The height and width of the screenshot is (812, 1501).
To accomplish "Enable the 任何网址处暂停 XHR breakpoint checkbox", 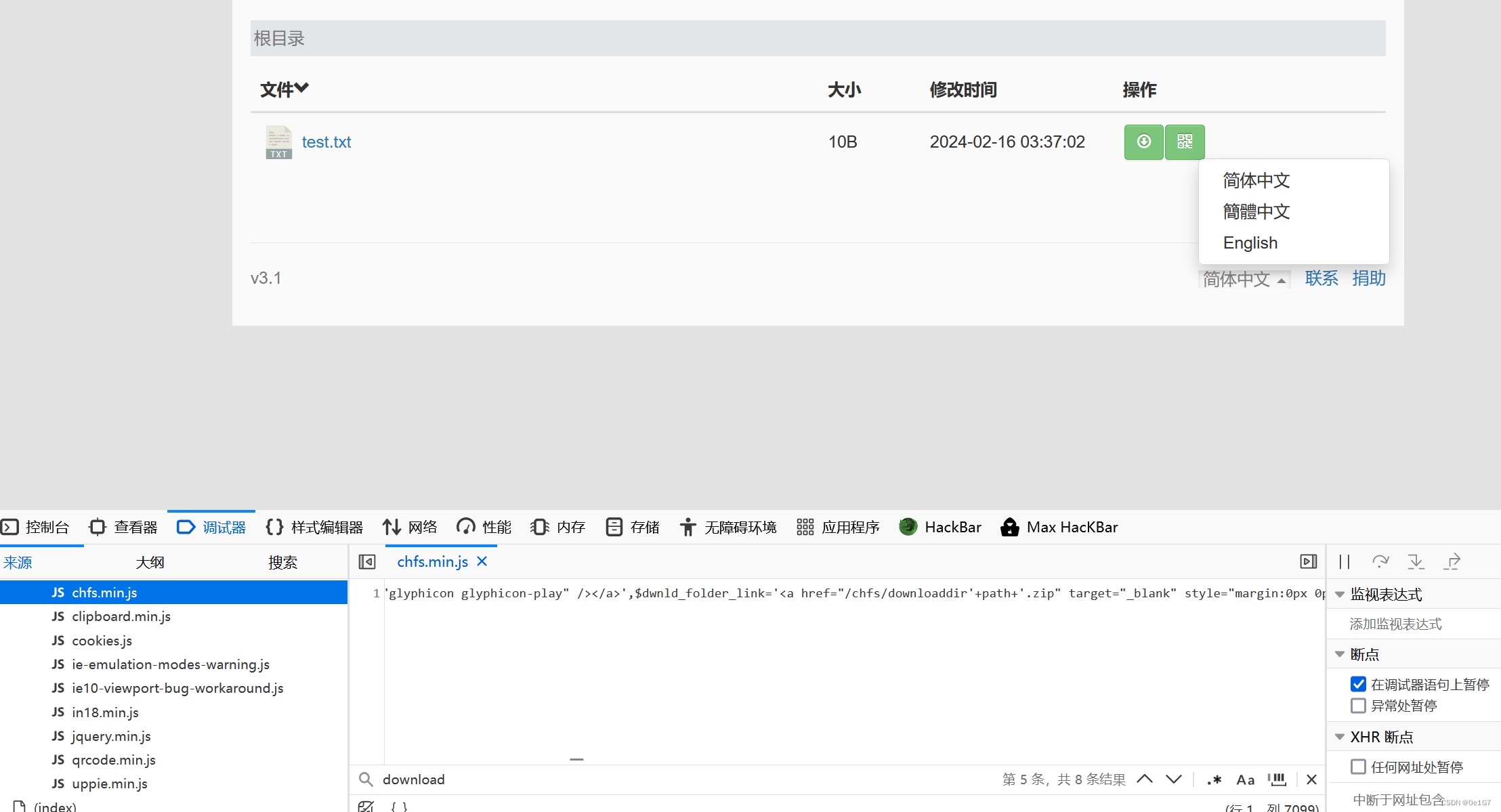I will pyautogui.click(x=1357, y=767).
